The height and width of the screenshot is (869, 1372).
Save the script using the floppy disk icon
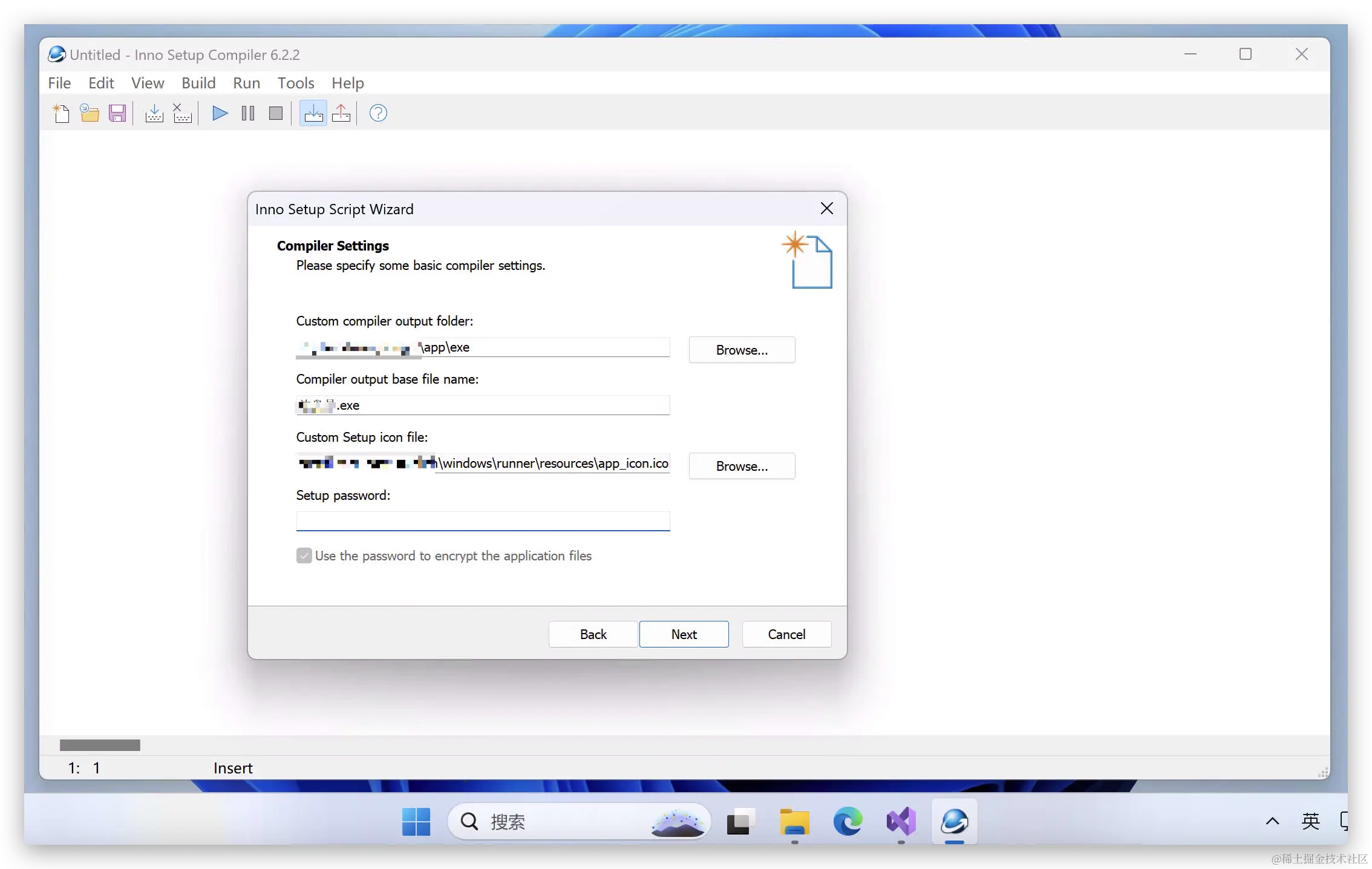coord(117,113)
